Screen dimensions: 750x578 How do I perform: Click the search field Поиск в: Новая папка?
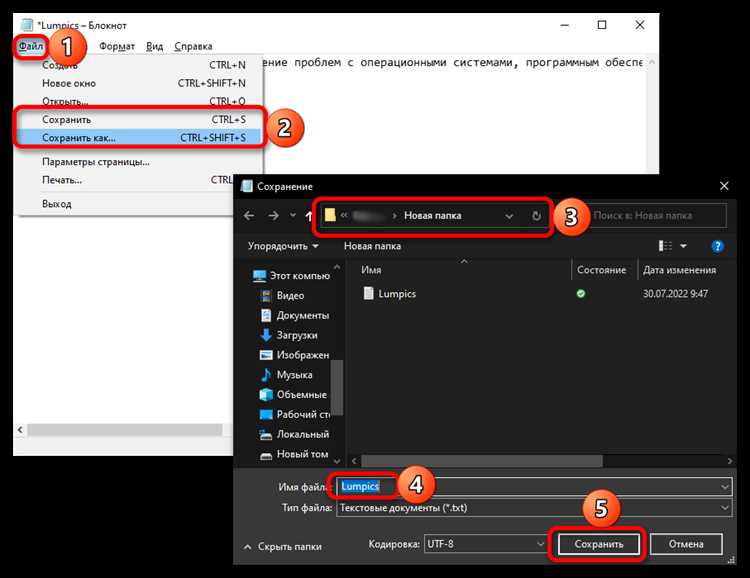tap(658, 216)
